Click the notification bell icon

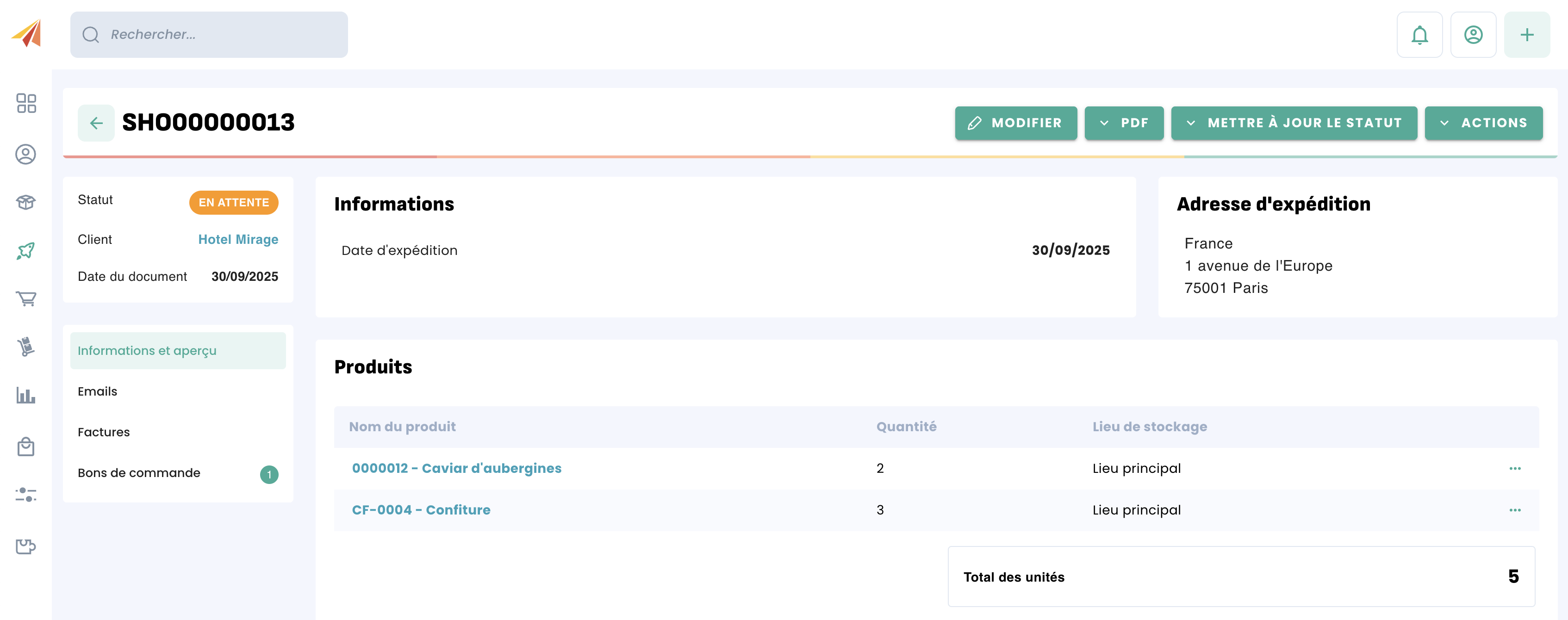coord(1419,35)
